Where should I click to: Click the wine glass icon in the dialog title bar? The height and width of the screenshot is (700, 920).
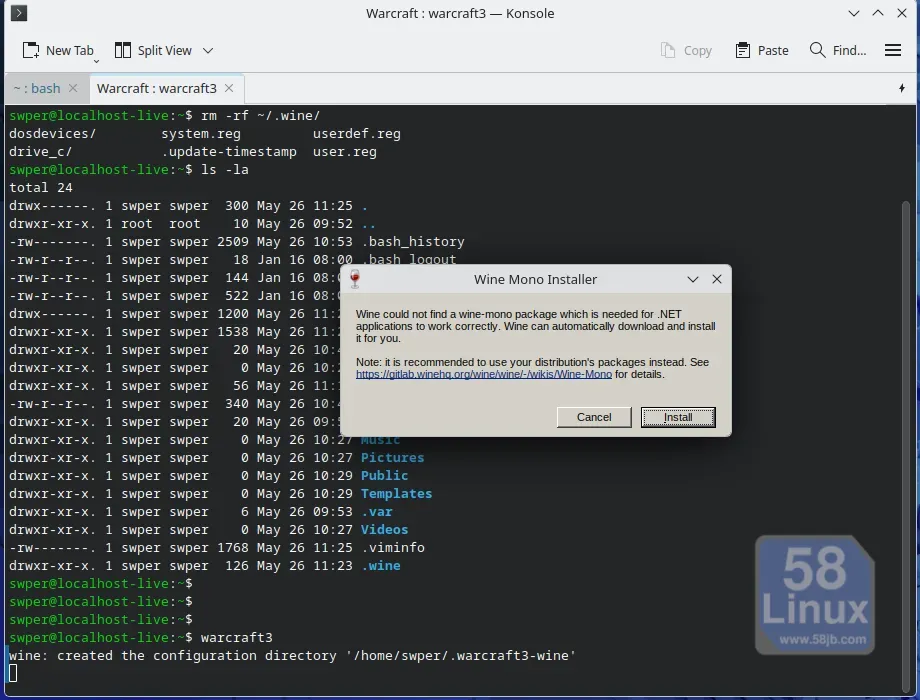(355, 279)
